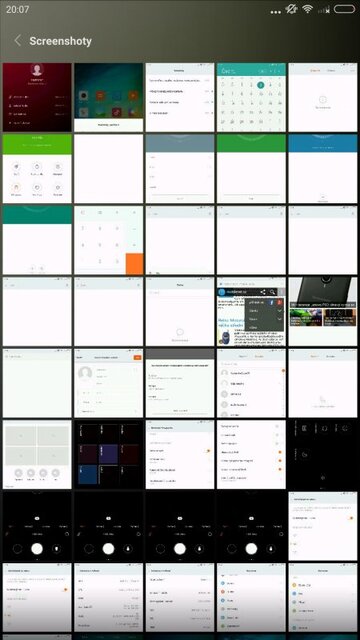Tap the Wi-Fi status bar icon

308,9
